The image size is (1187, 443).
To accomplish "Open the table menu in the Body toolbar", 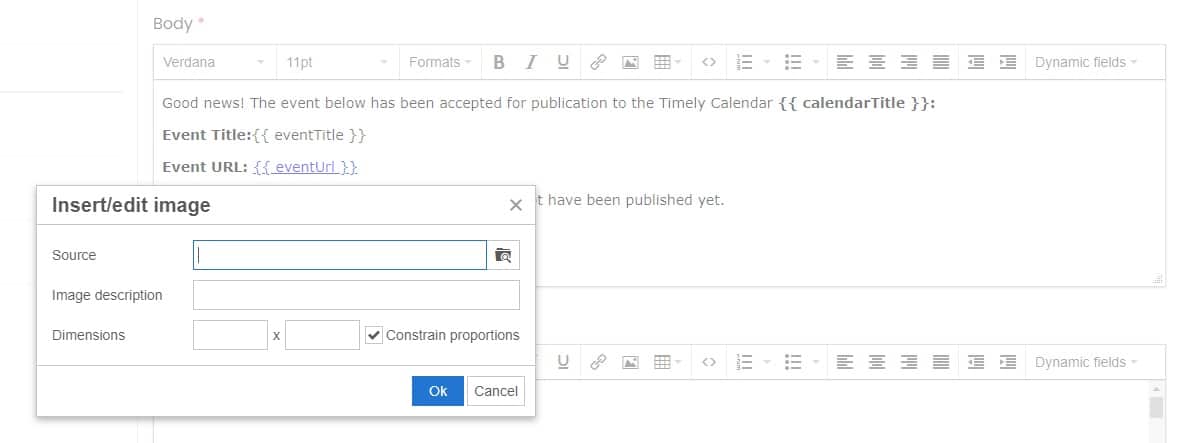I will point(667,62).
